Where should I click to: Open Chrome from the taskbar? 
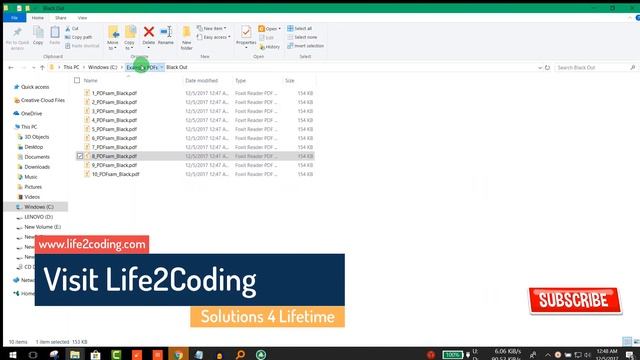pyautogui.click(x=178, y=354)
